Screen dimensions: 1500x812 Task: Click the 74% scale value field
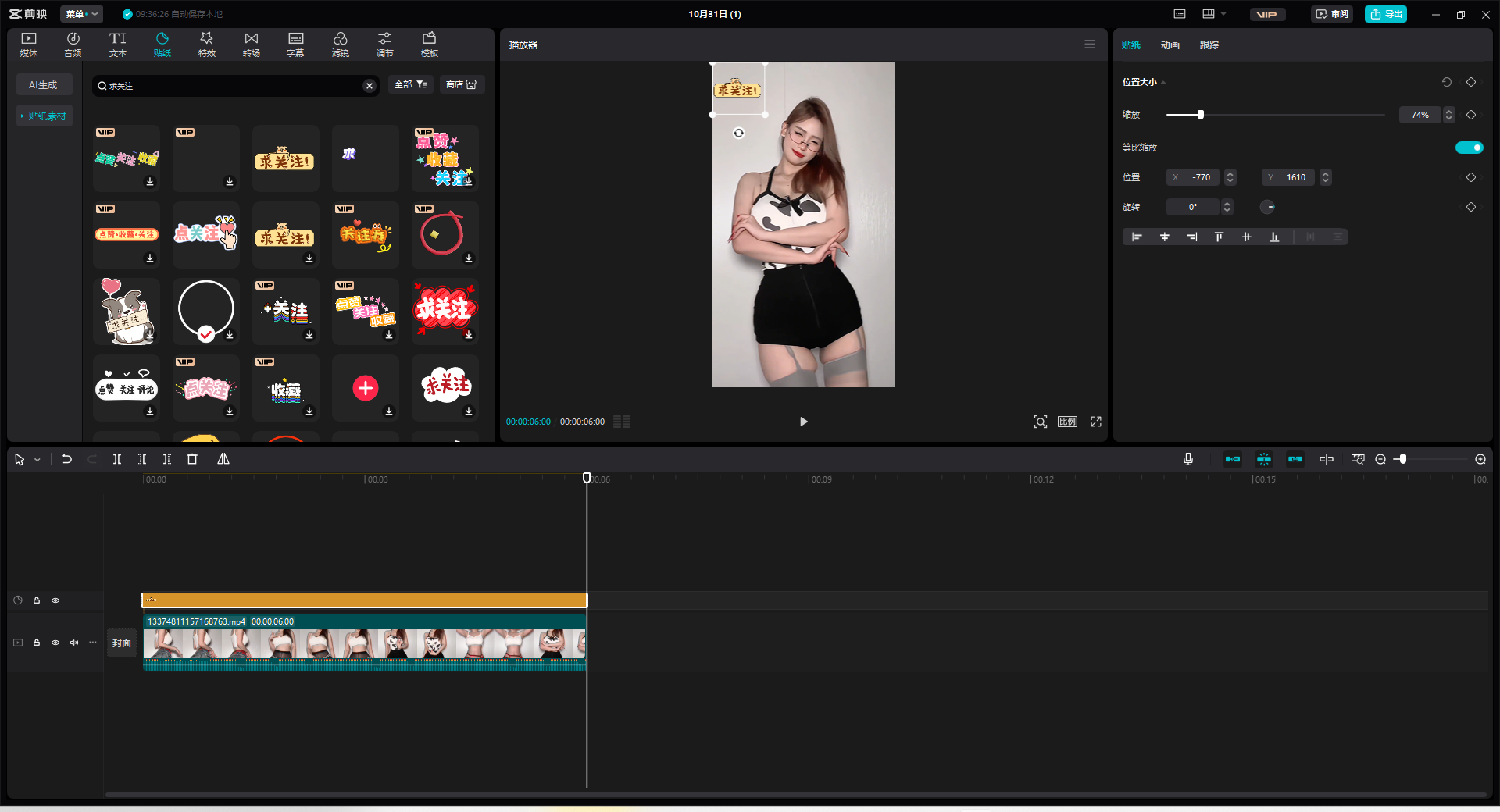(x=1420, y=115)
